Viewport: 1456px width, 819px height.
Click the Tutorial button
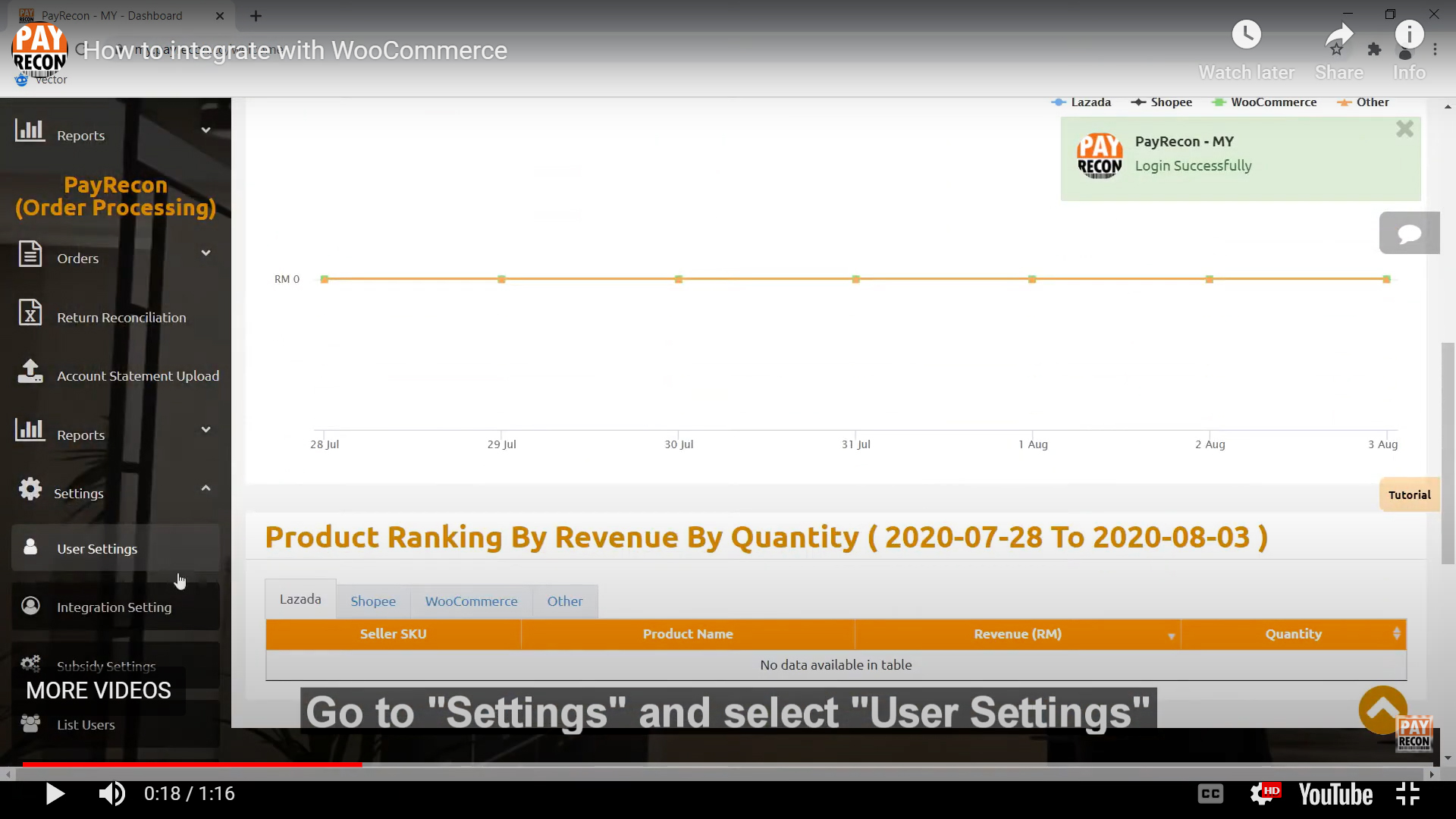(x=1409, y=495)
